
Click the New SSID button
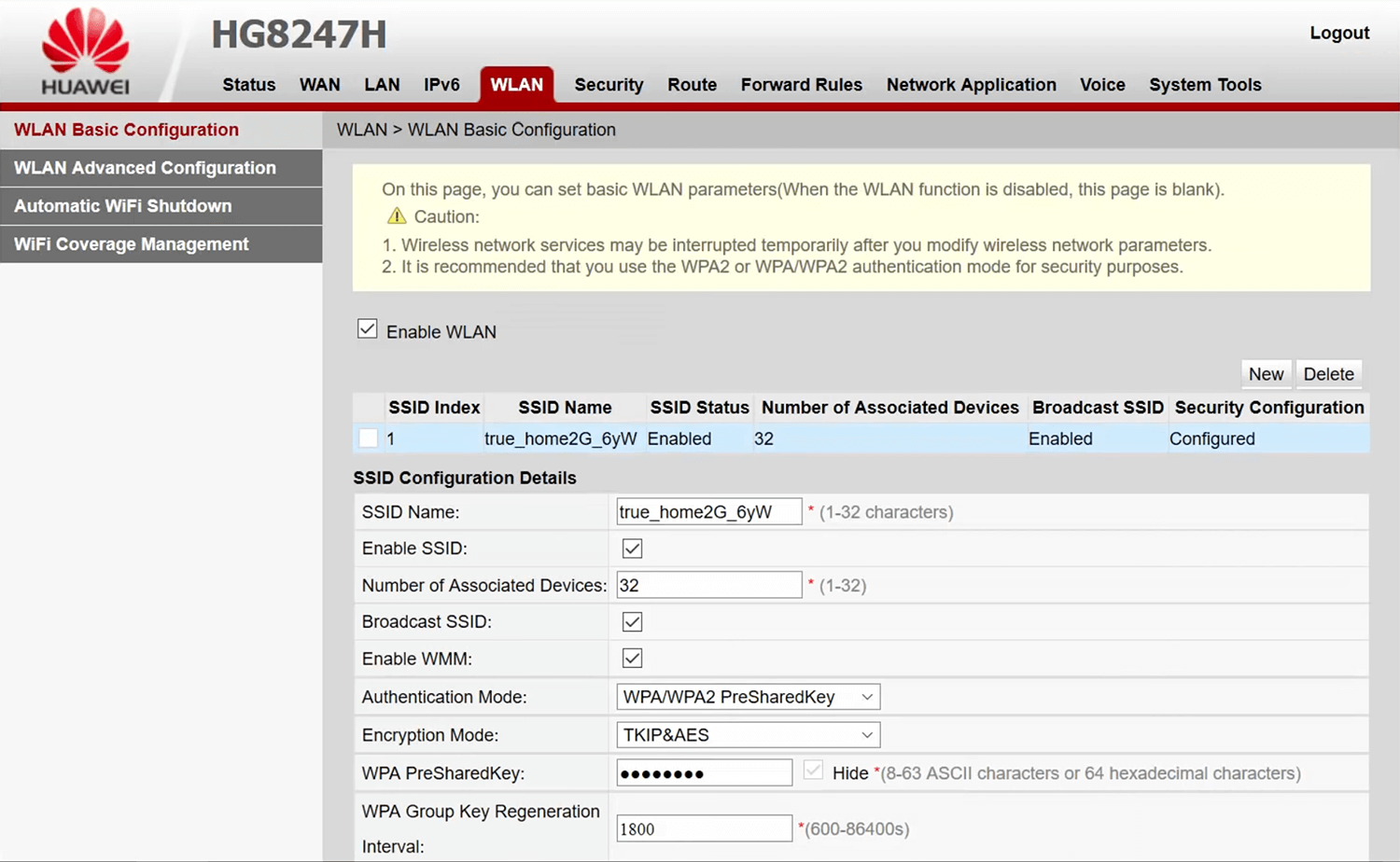click(x=1266, y=374)
